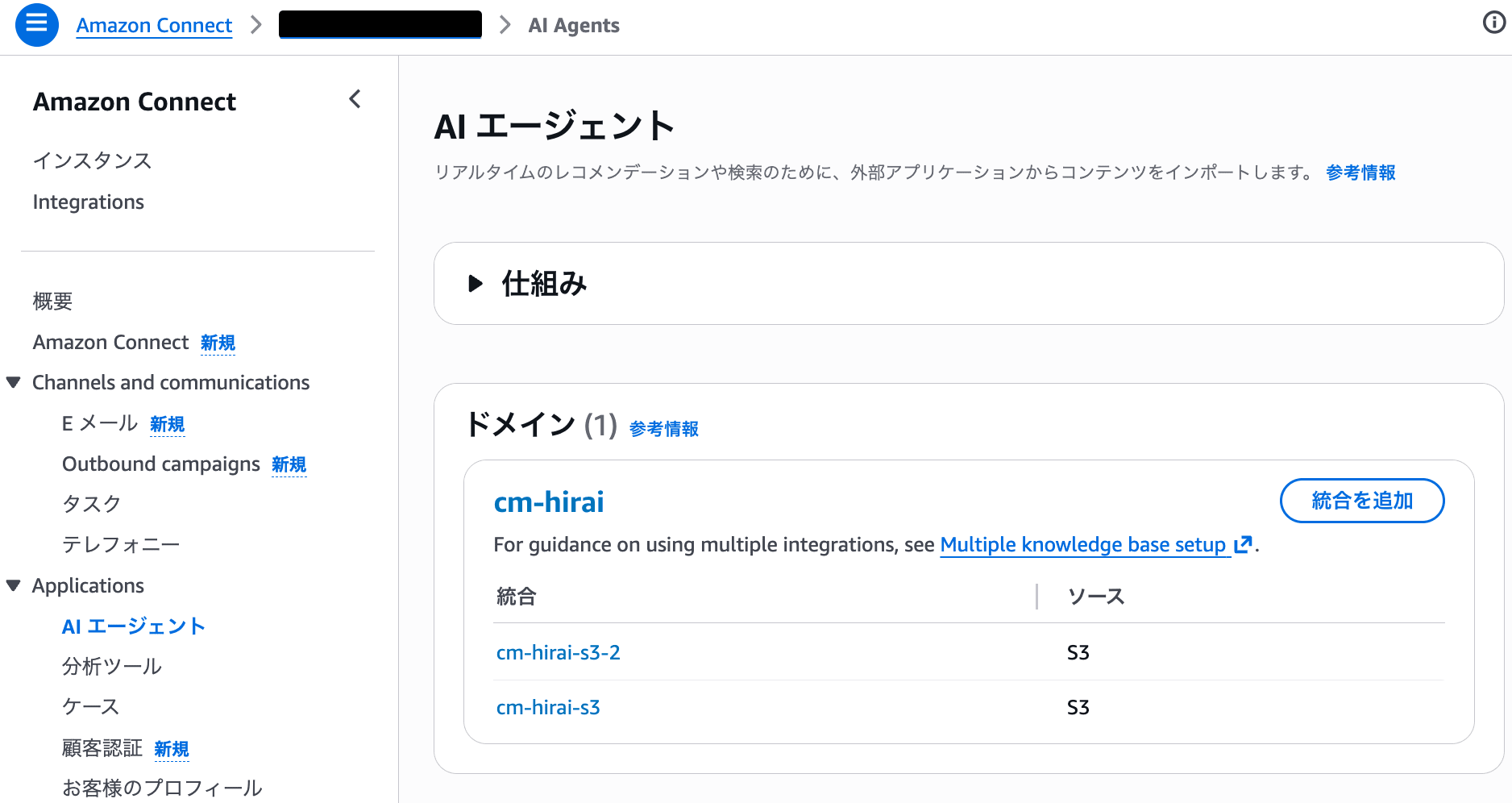1512x803 pixels.
Task: Open the cm-hirai-s3-2 integration
Action: (x=559, y=652)
